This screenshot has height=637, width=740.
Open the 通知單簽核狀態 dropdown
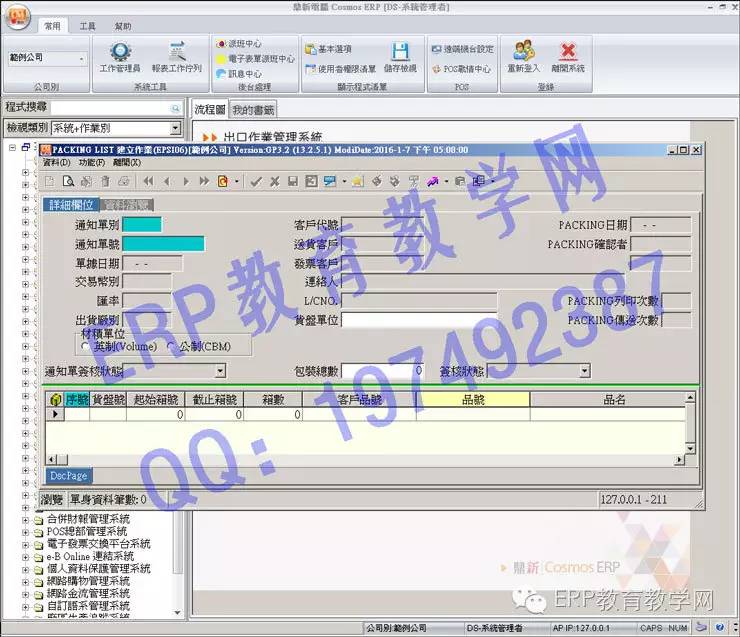tap(219, 371)
